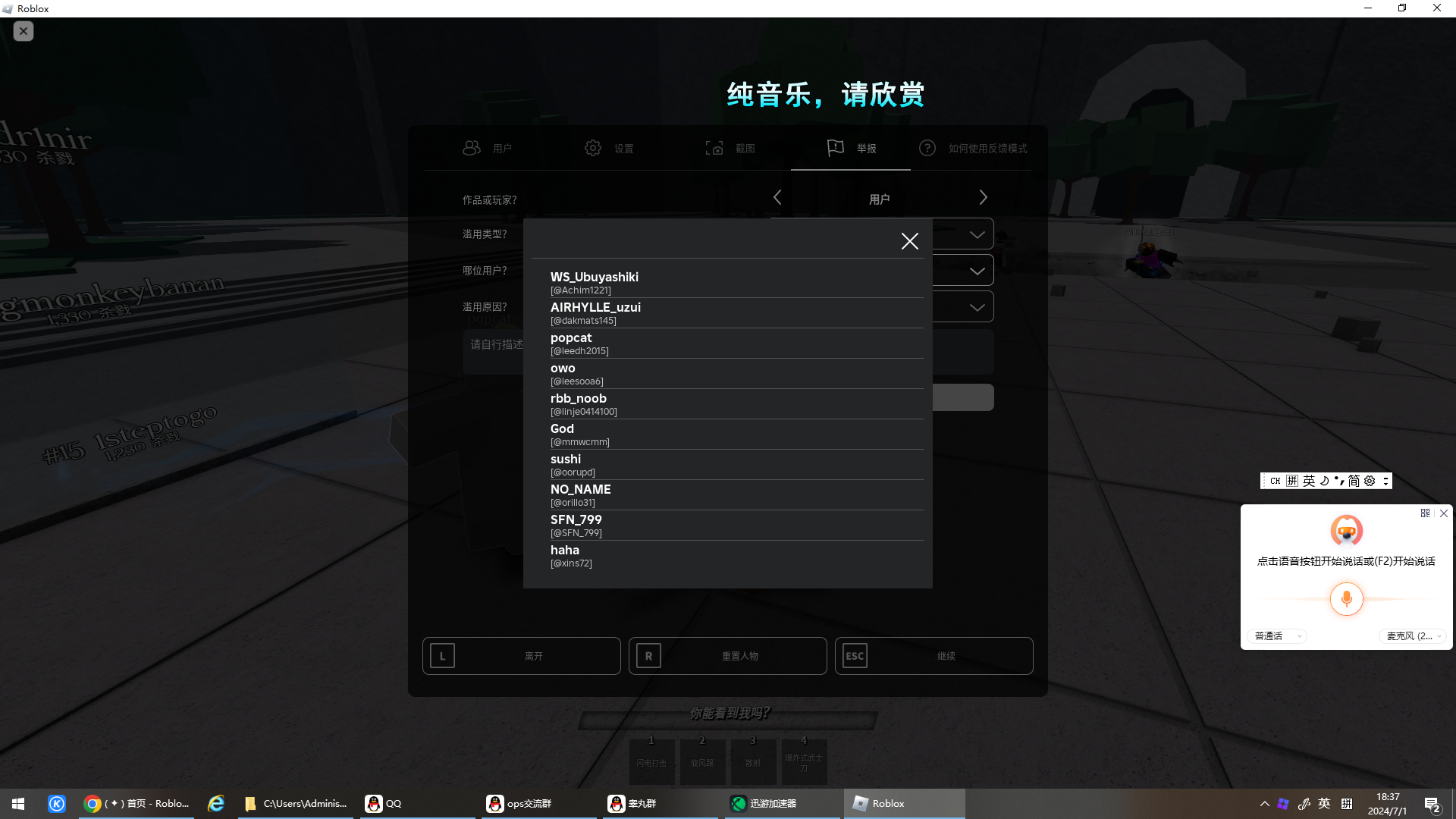Click the left arrow of report type selector

tap(777, 197)
